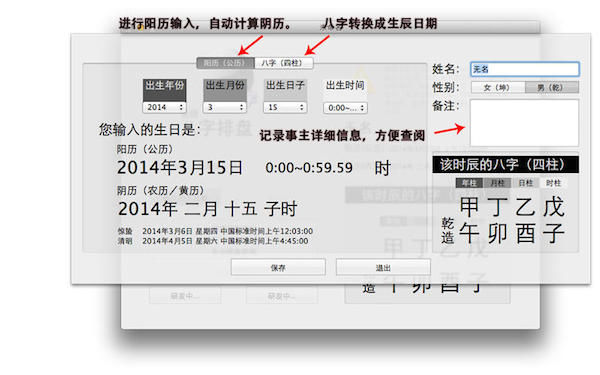Click the month branch character 卯
Viewport: 600px width, 375px height.
[497, 233]
